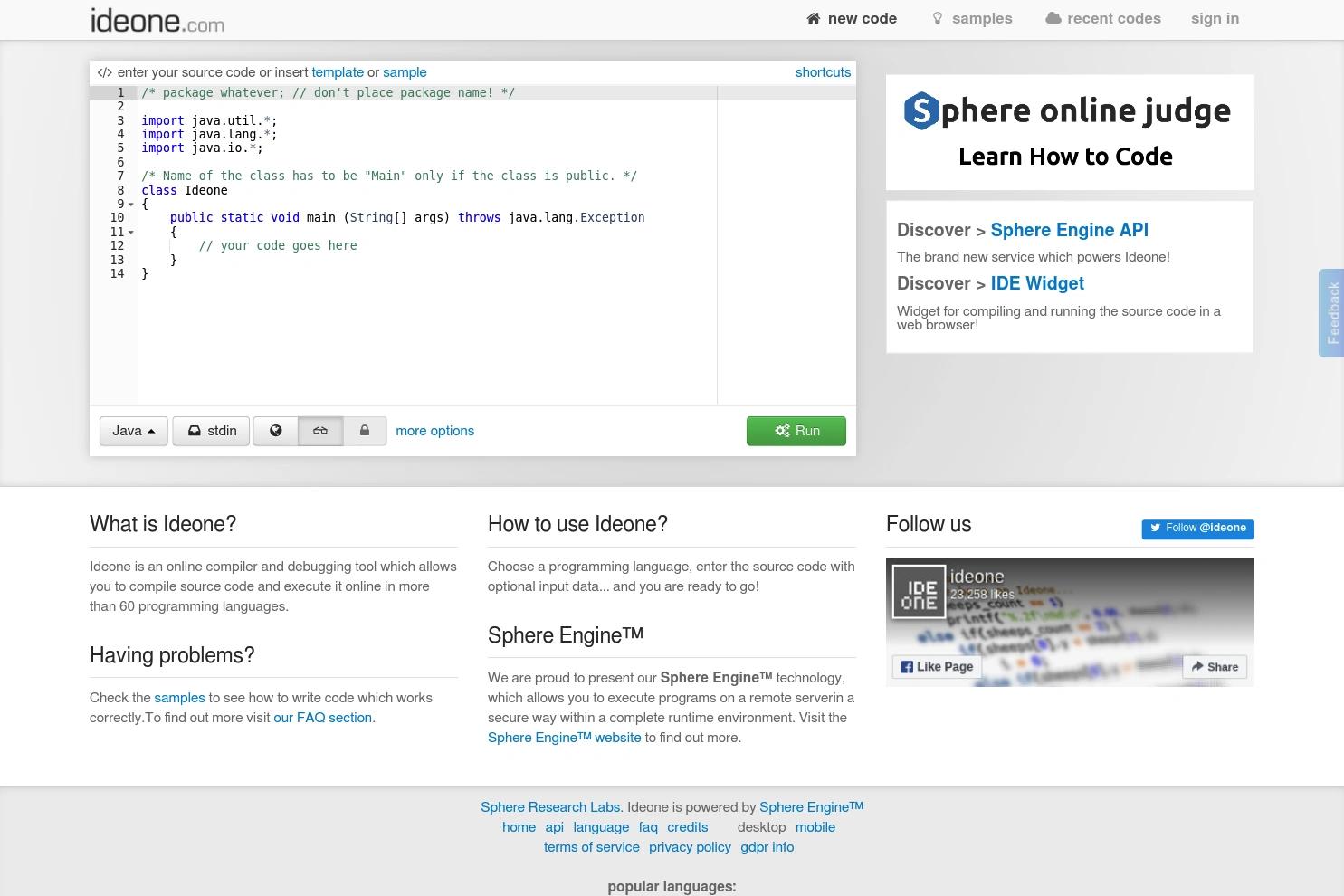Screen dimensions: 1344x896
Task: Click the Follow @ideone Twitter button
Action: pyautogui.click(x=1197, y=529)
